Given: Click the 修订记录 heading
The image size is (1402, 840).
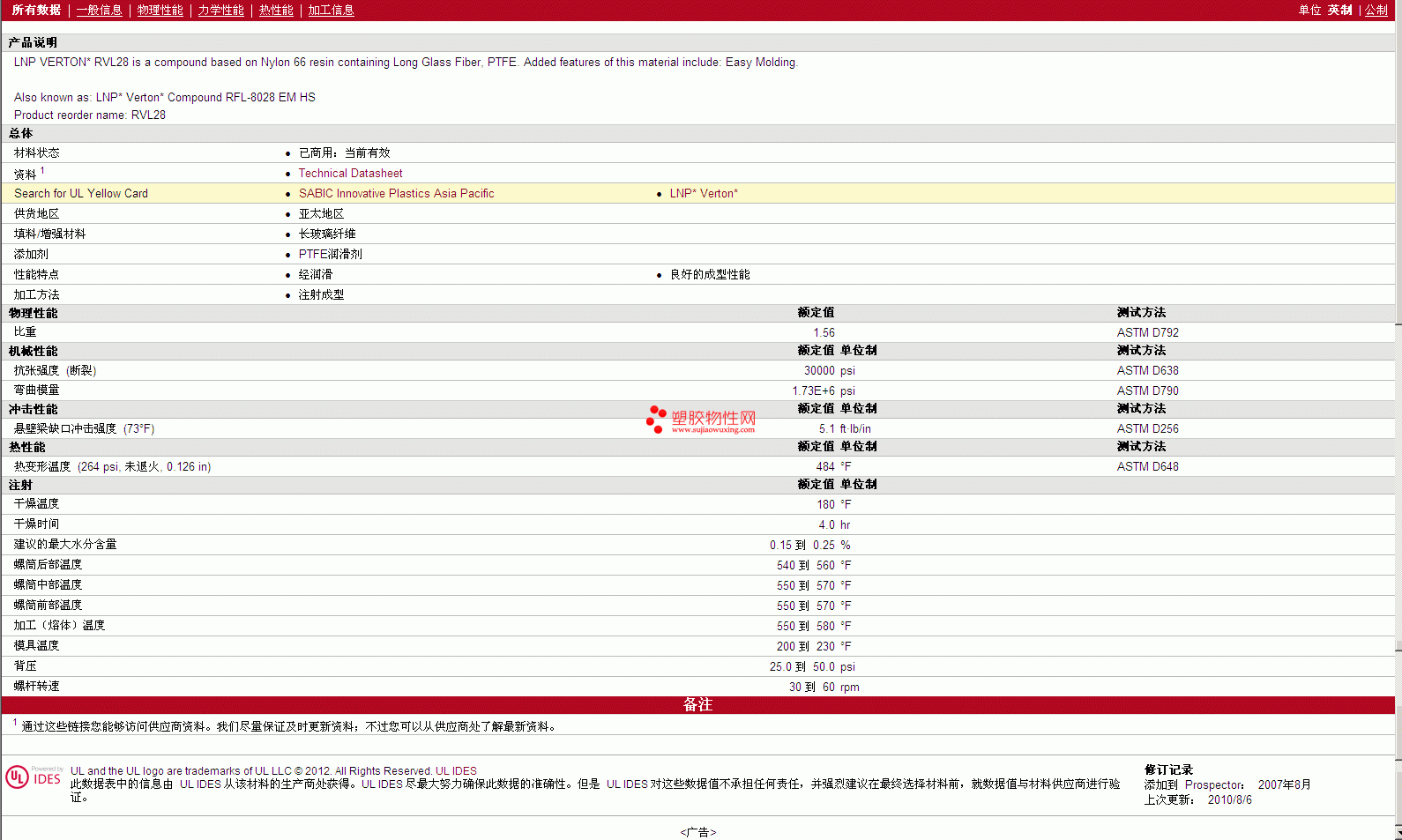Looking at the screenshot, I should pyautogui.click(x=1168, y=770).
